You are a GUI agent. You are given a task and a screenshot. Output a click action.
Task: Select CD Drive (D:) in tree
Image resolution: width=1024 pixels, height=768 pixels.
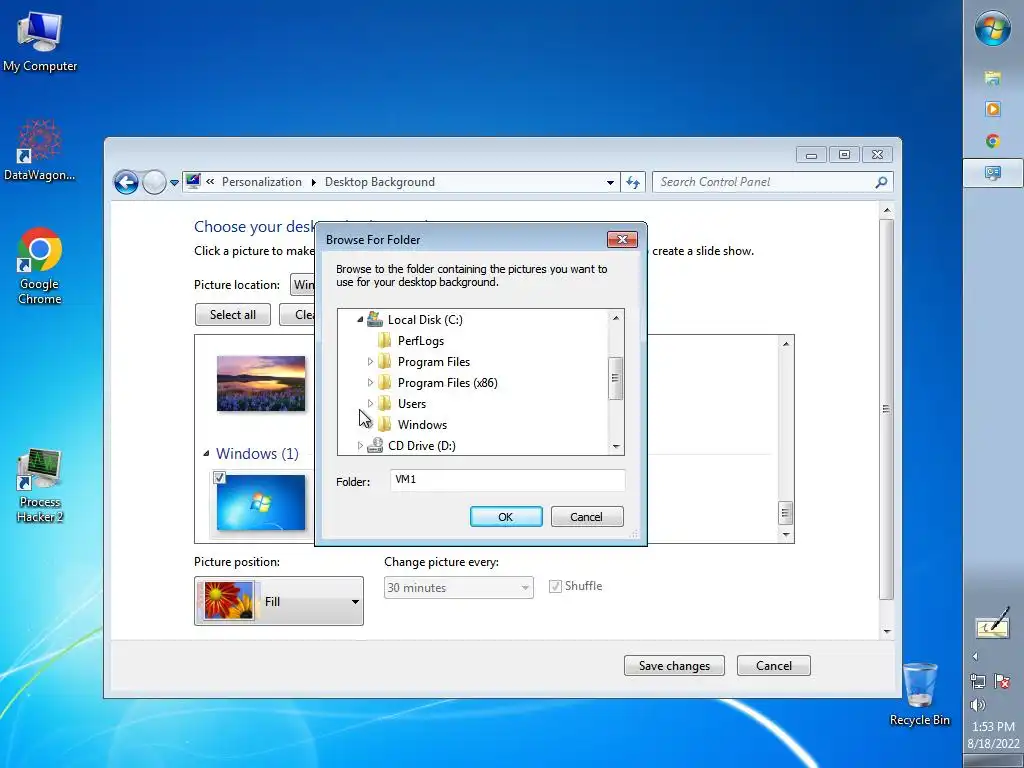[x=422, y=445]
